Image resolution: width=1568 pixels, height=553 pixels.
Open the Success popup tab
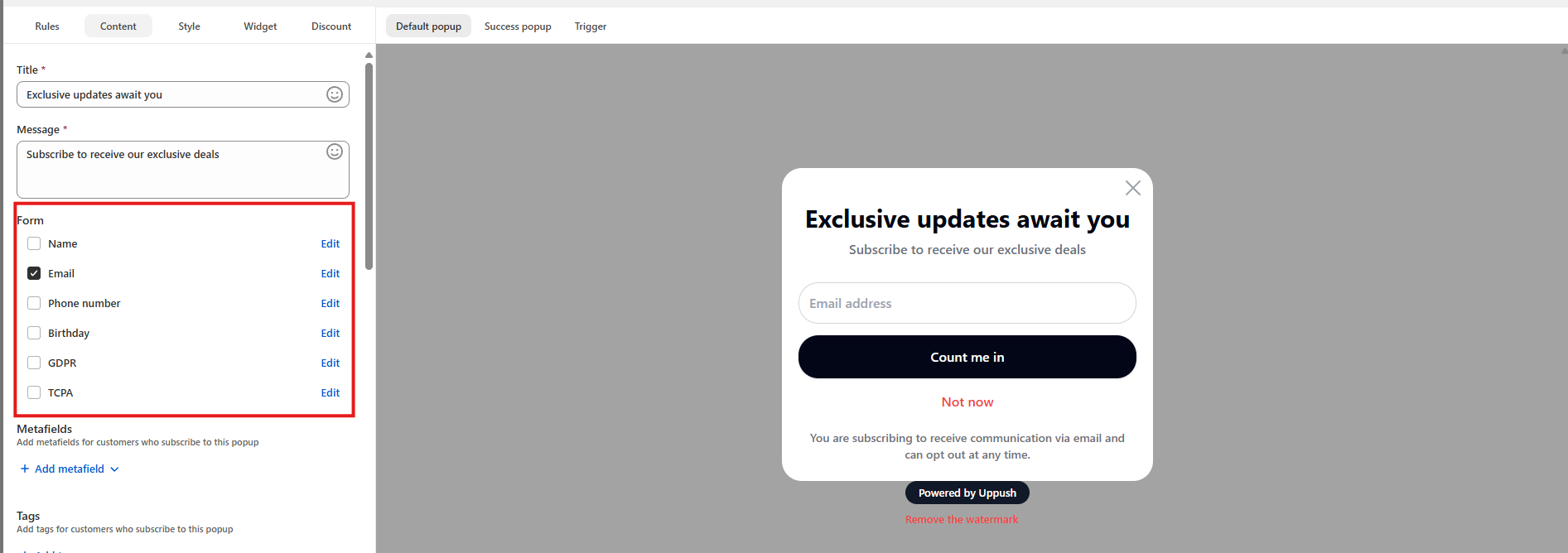[518, 26]
